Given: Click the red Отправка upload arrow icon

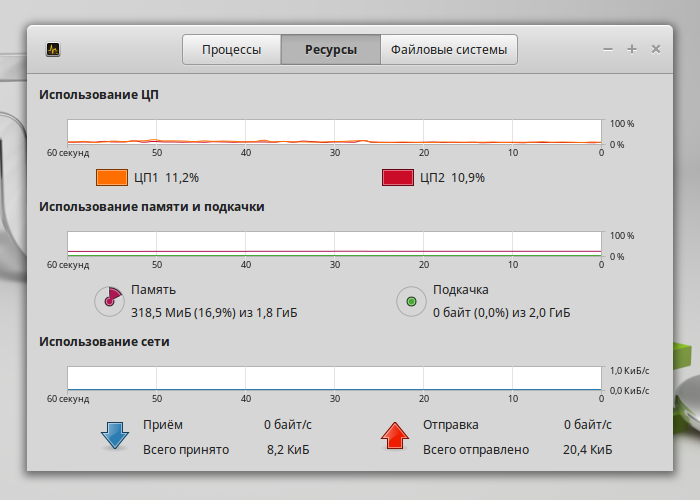Looking at the screenshot, I should (395, 435).
